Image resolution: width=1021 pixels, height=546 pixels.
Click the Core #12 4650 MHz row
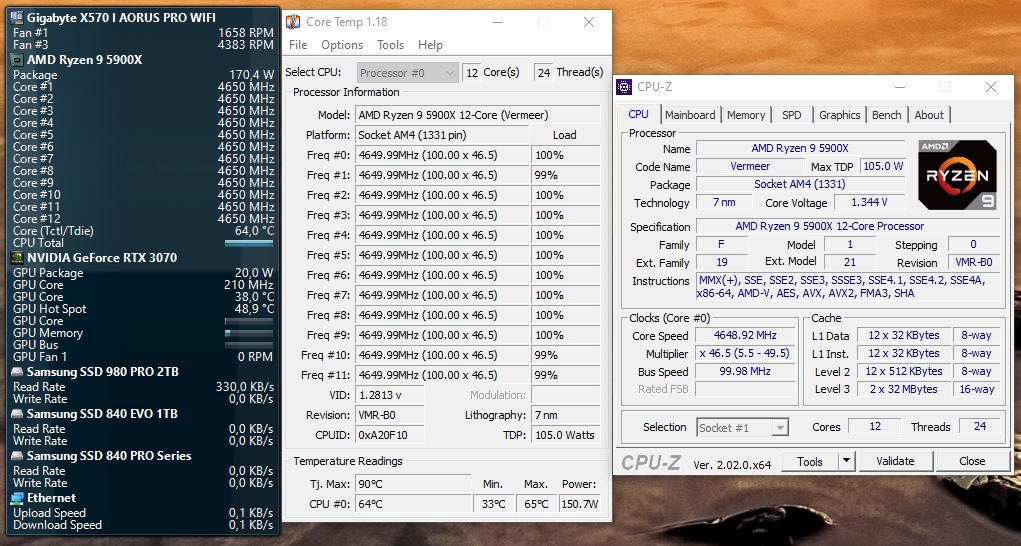(x=143, y=219)
